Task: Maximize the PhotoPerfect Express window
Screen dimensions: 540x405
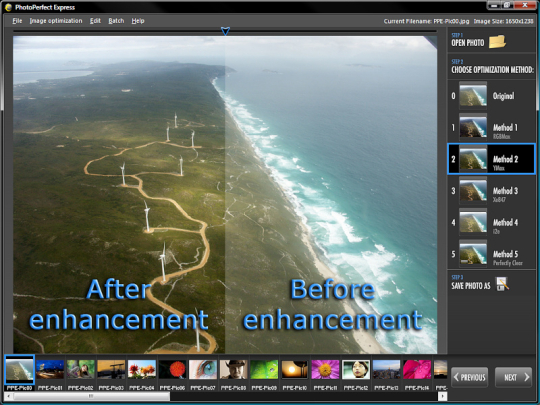Action: [x=507, y=5]
